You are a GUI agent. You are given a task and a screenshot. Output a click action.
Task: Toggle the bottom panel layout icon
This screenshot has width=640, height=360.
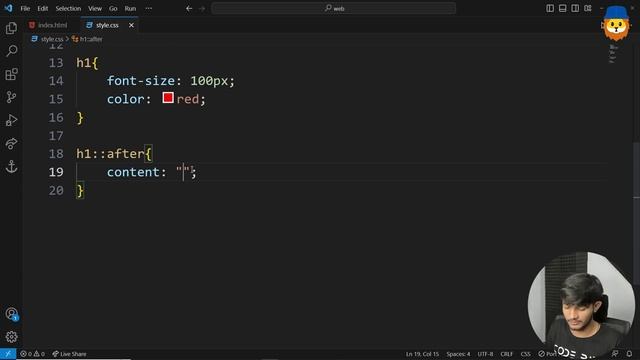[562, 8]
